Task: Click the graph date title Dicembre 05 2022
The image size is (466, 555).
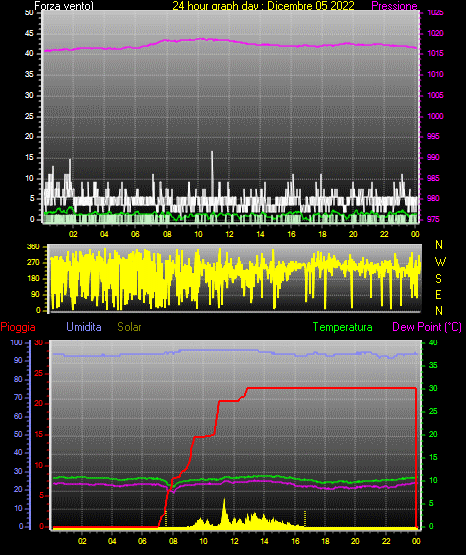Action: (311, 6)
